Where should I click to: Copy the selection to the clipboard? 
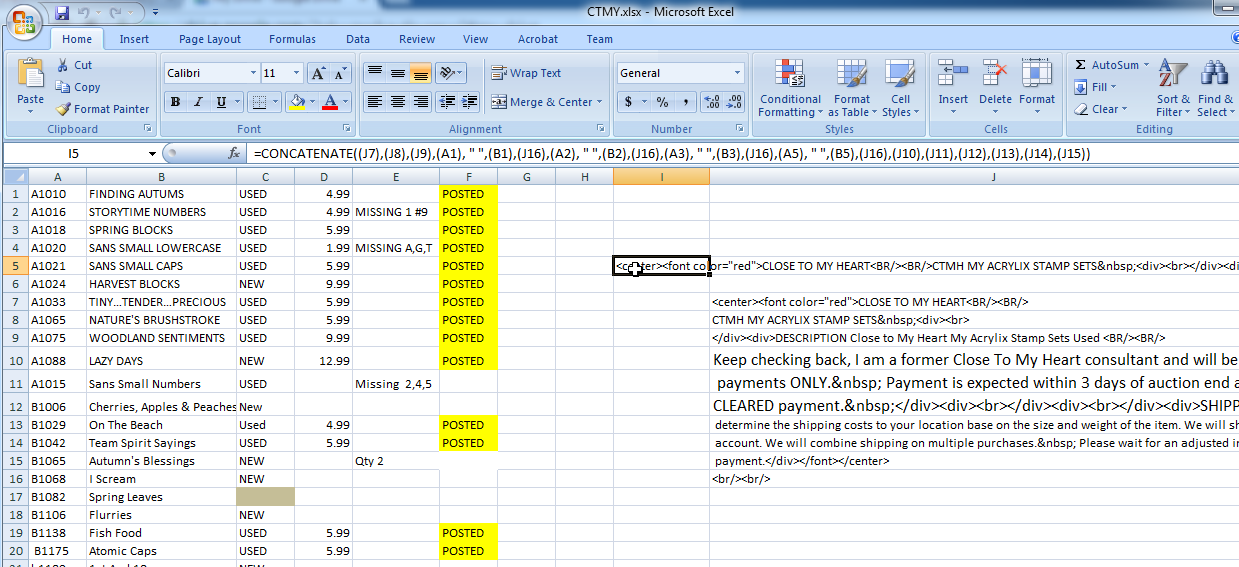(x=78, y=87)
